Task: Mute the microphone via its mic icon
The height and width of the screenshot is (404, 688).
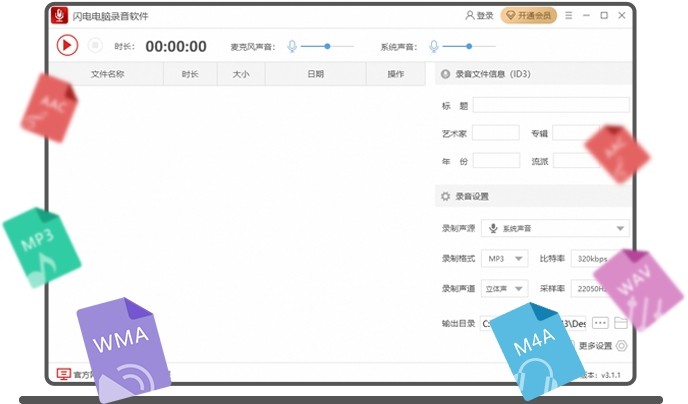Action: point(292,46)
